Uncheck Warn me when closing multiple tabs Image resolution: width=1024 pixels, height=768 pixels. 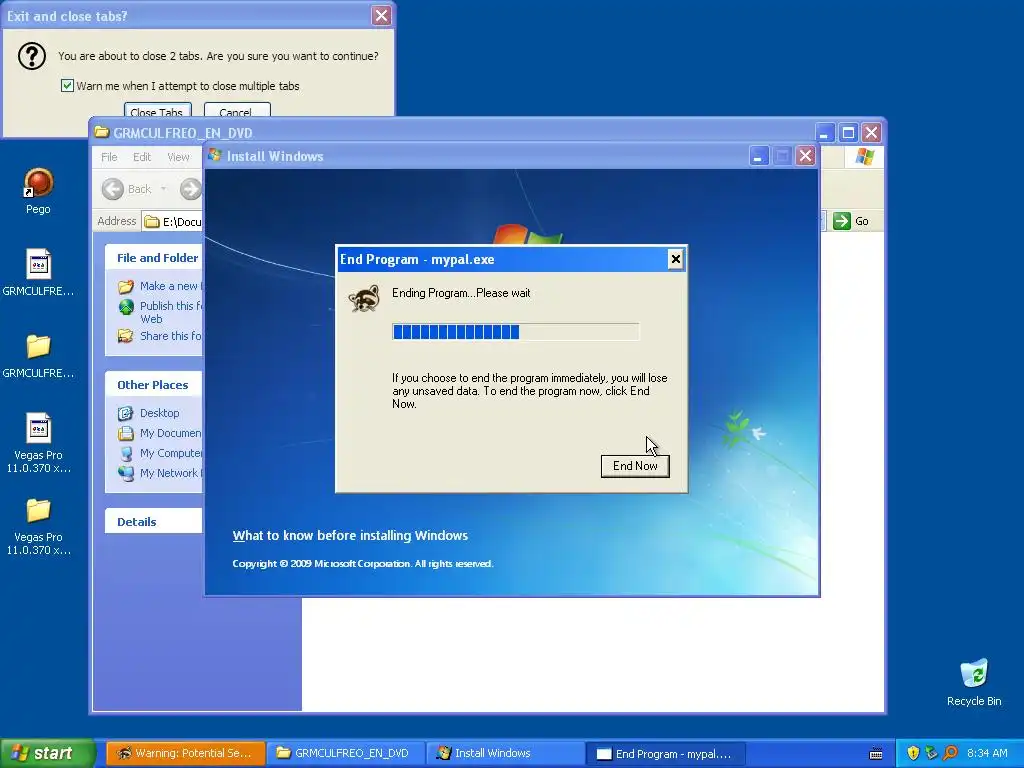pos(67,86)
